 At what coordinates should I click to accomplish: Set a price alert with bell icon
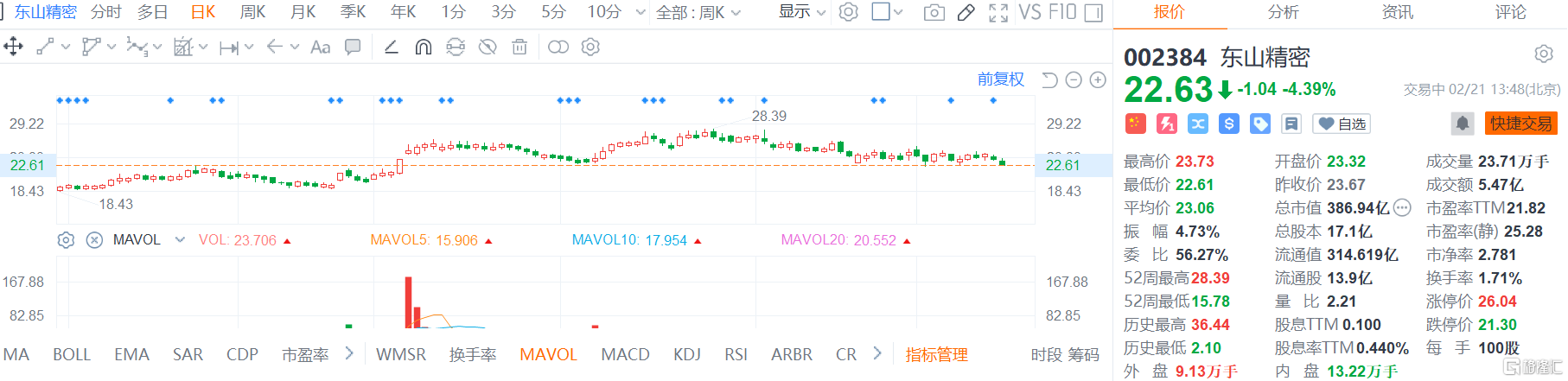tap(1463, 124)
